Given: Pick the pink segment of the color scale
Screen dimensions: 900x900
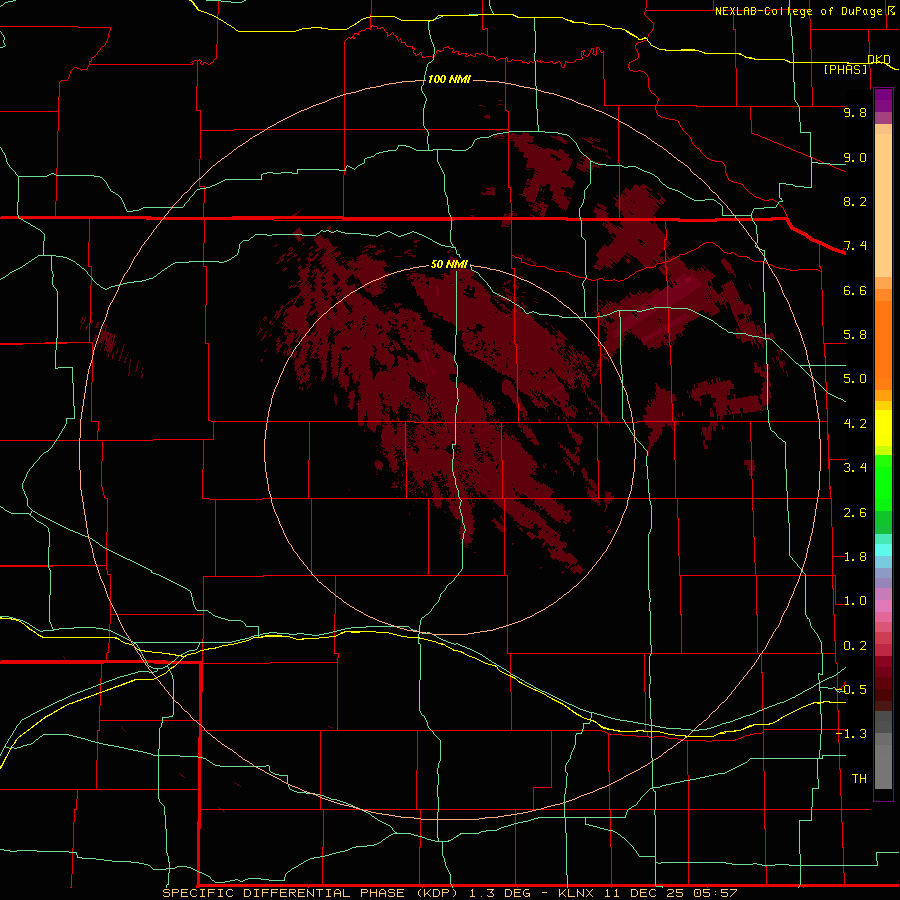Looking at the screenshot, I should click(x=883, y=606).
